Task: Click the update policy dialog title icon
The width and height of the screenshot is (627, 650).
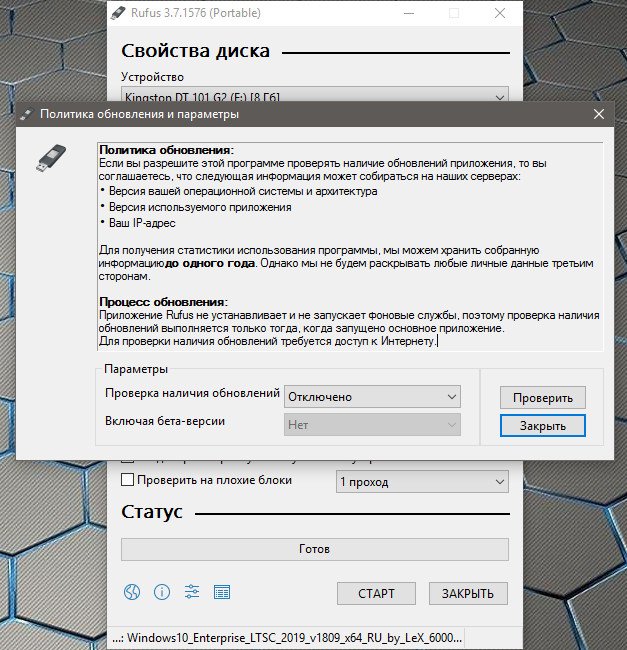Action: coord(26,115)
